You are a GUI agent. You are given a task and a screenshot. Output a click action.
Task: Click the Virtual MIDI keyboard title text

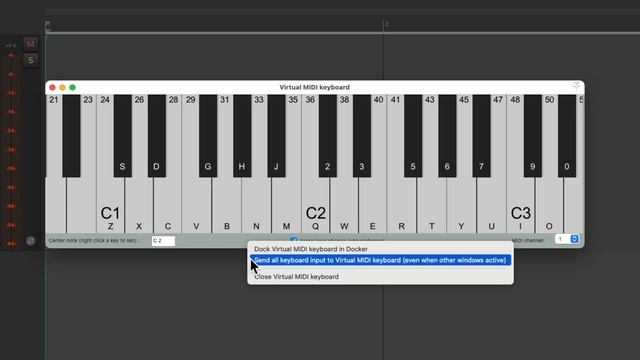[315, 87]
